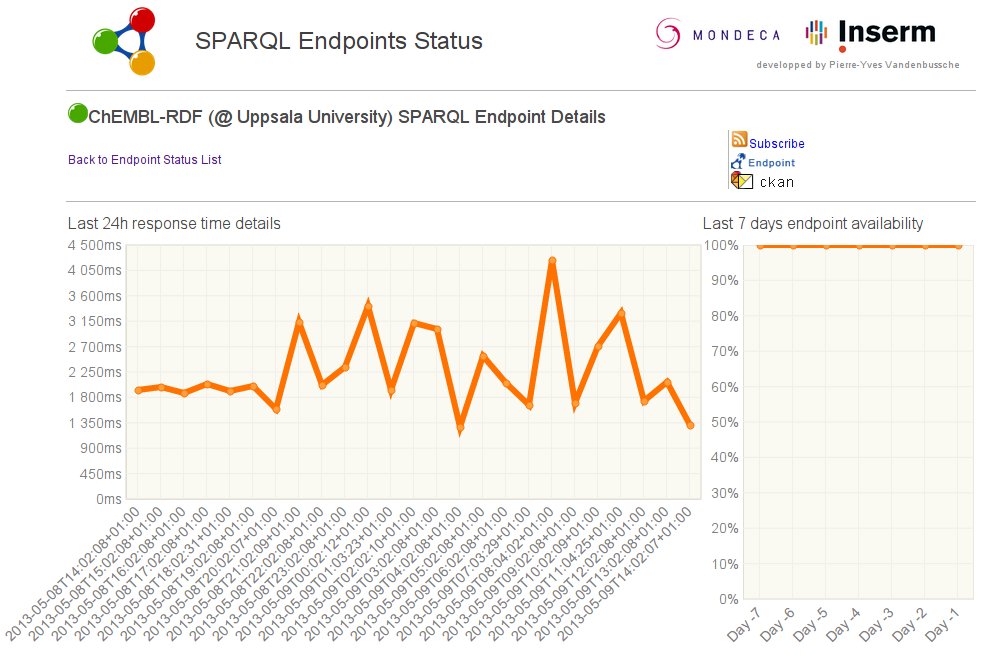Click the Day -7 availability data point
Screen dimensions: 986x659
click(x=760, y=246)
